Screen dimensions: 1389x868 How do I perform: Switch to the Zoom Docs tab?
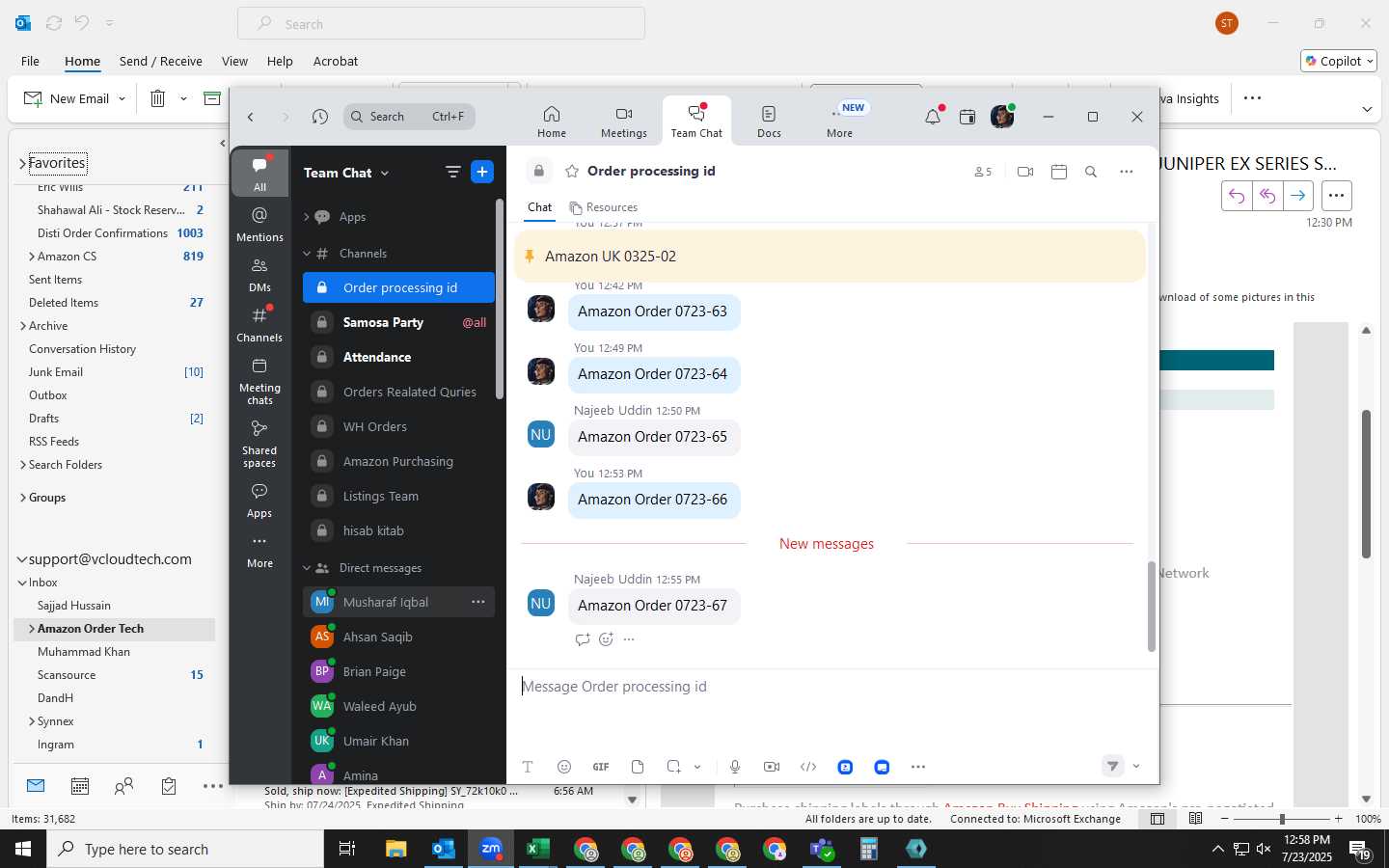[x=769, y=122]
